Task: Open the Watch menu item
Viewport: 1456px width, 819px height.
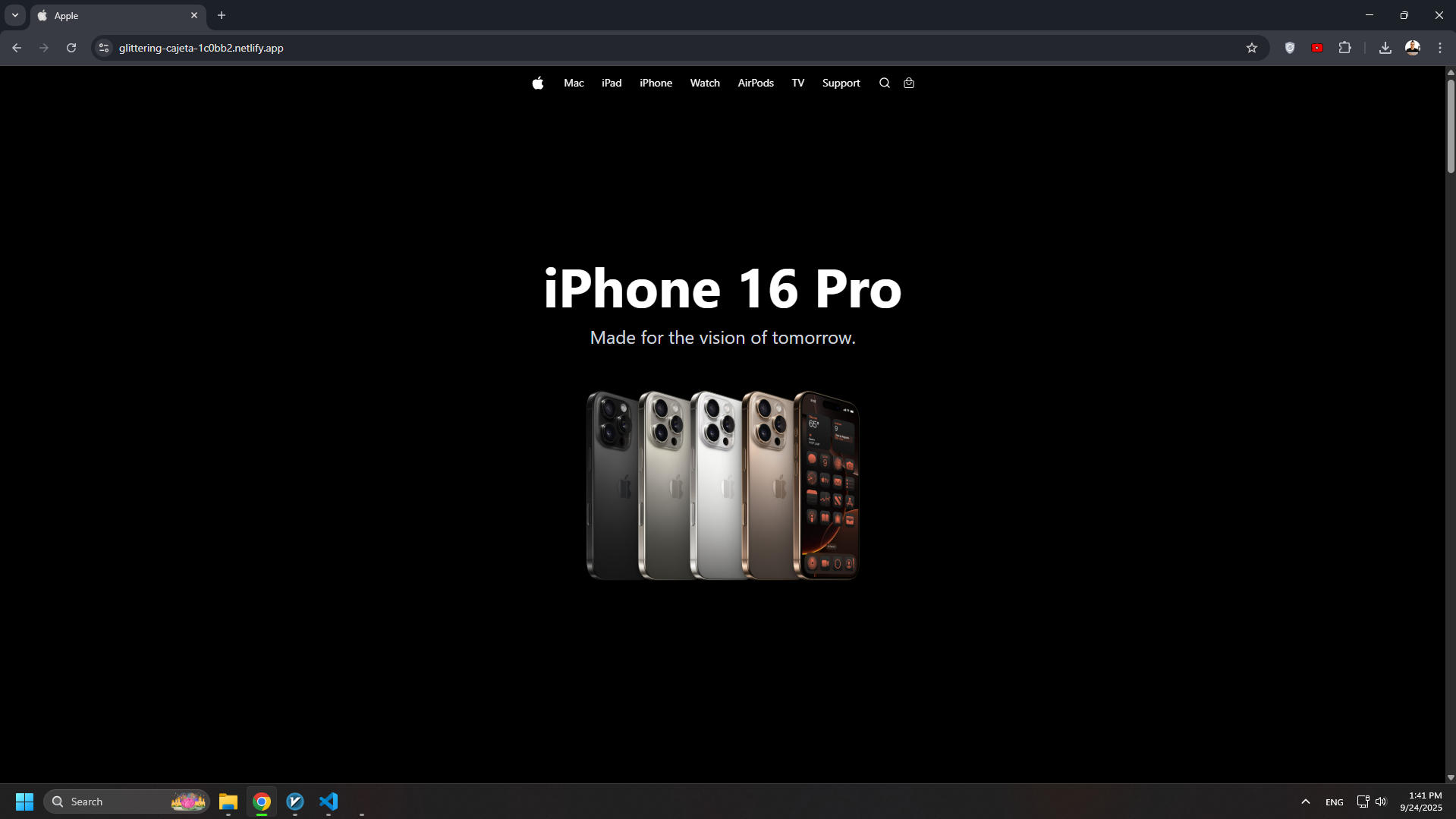Action: tap(705, 83)
